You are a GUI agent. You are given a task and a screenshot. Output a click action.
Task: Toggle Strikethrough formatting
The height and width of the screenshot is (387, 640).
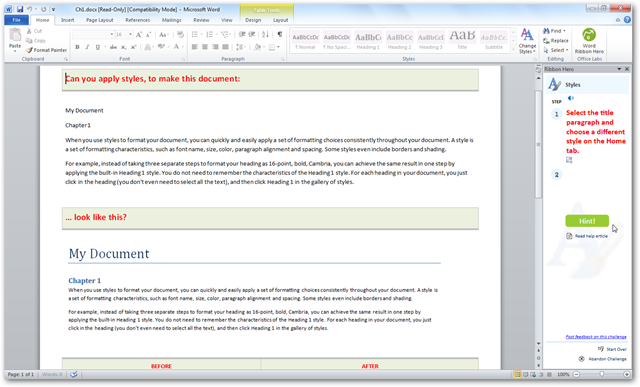(x=113, y=47)
